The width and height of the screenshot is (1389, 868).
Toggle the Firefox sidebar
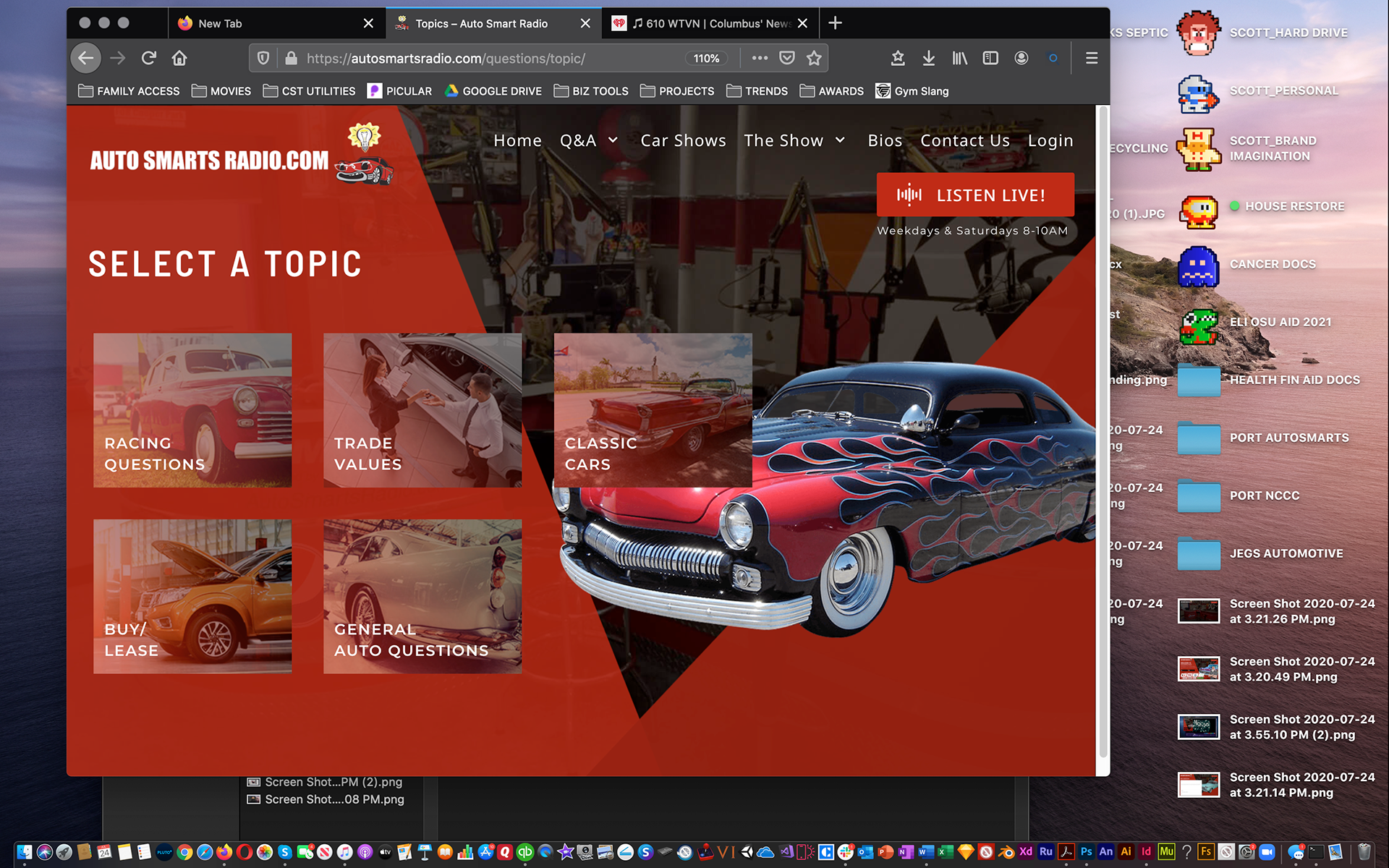click(990, 58)
